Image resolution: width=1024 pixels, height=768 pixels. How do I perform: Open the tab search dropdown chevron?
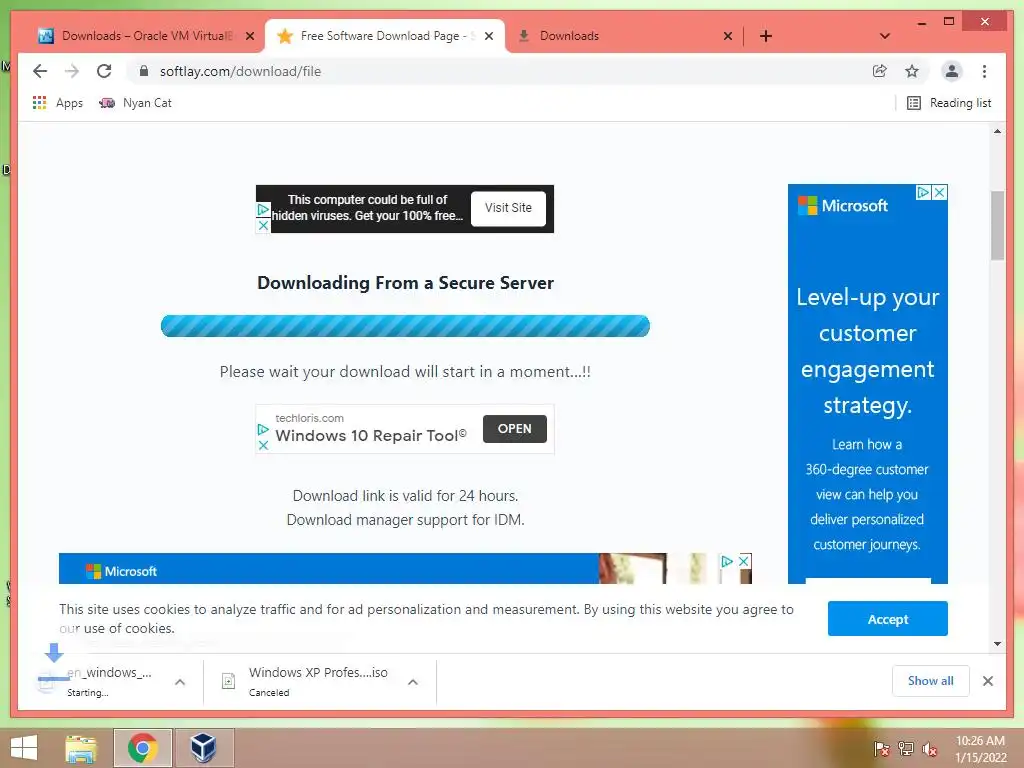885,36
